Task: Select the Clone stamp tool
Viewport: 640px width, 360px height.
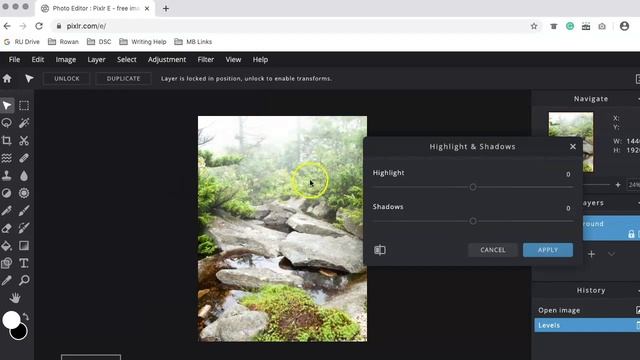Action: tap(7, 176)
